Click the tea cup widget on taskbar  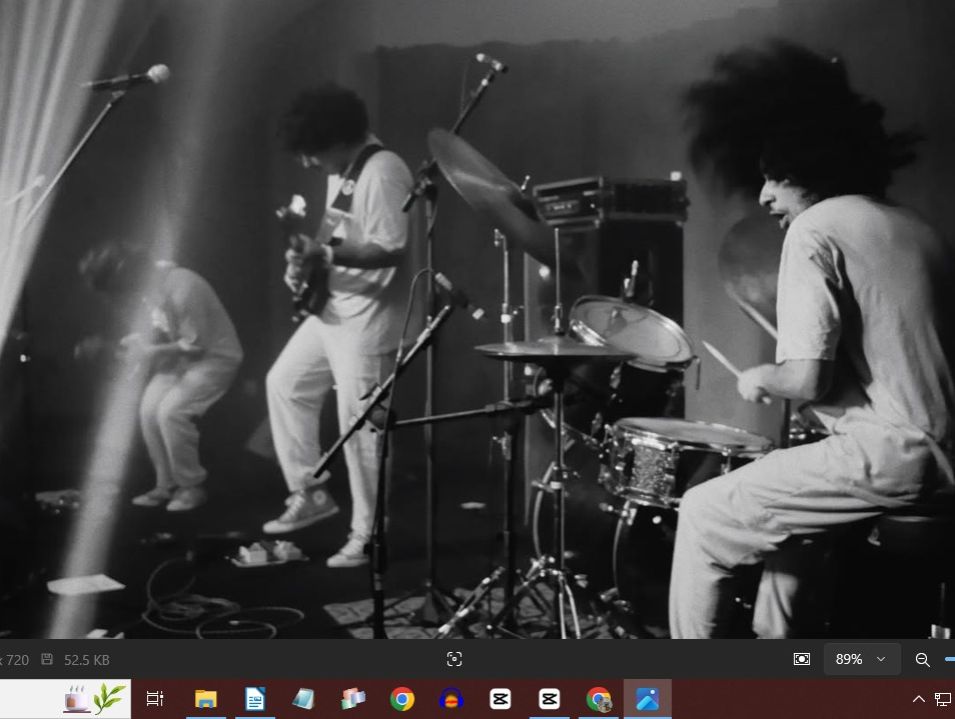pos(75,699)
